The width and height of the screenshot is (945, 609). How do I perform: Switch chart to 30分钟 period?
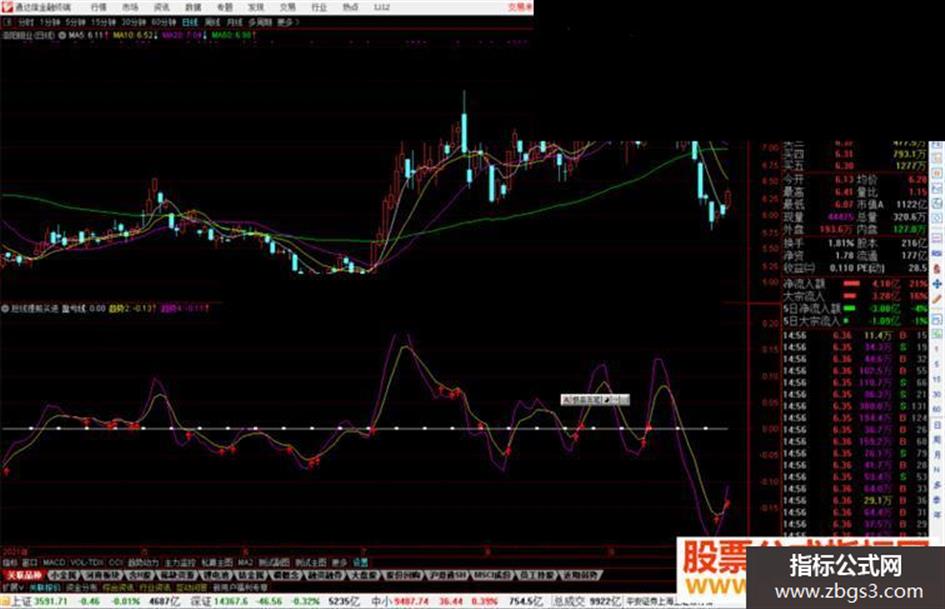click(133, 22)
